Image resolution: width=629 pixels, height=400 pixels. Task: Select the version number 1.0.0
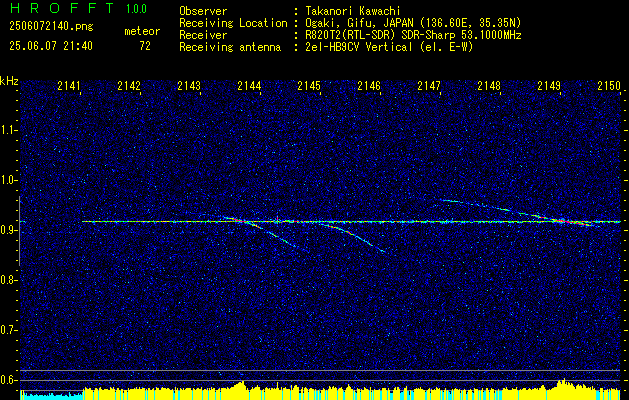(x=136, y=9)
